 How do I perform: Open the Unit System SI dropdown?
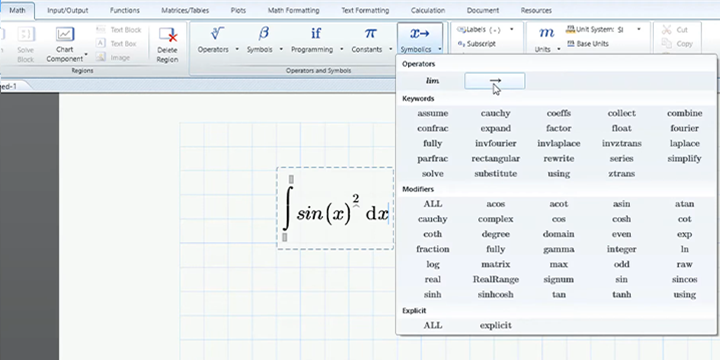[638, 30]
